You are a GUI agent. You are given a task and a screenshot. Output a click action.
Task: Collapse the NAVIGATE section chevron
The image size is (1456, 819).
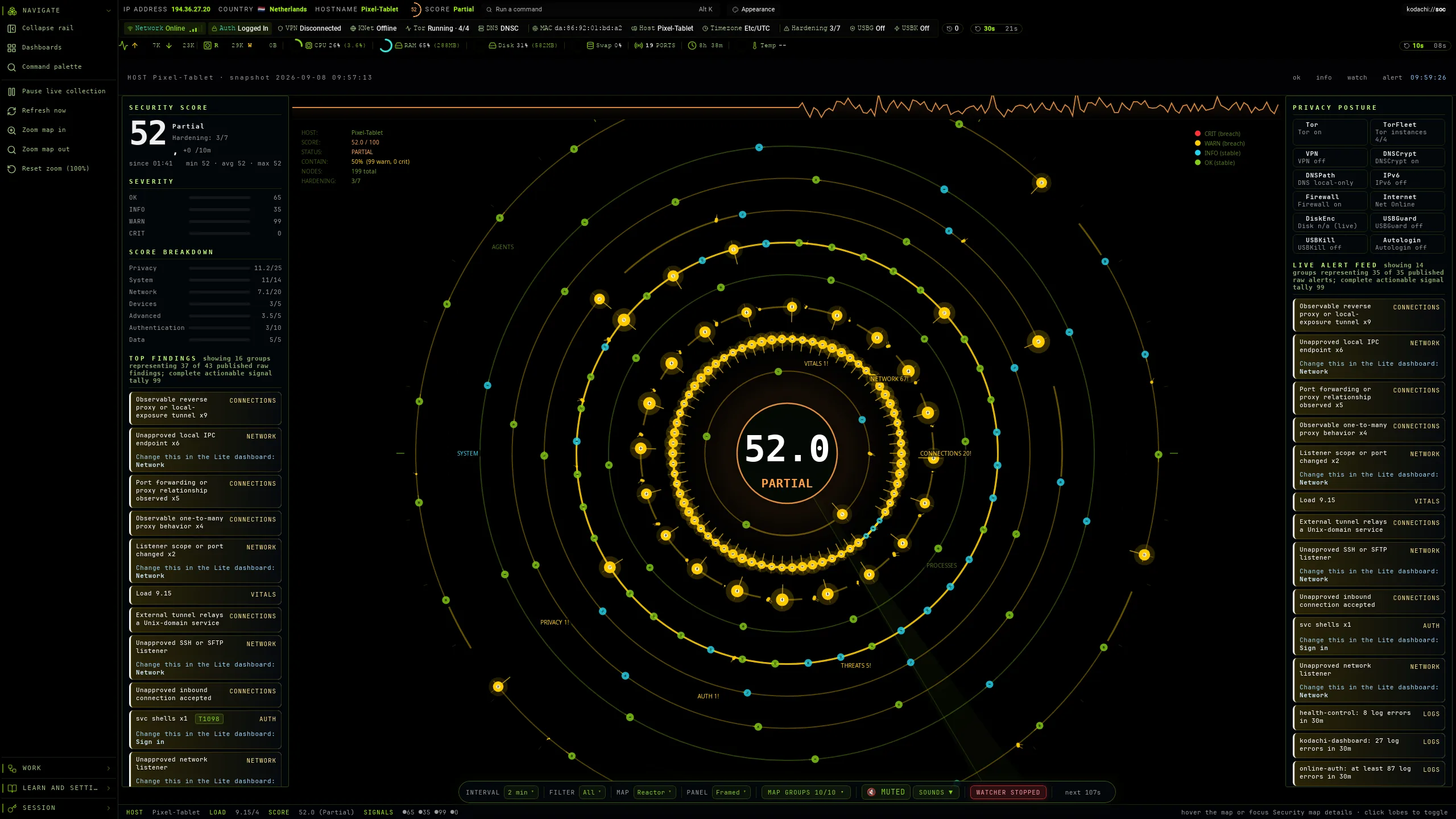tap(109, 10)
